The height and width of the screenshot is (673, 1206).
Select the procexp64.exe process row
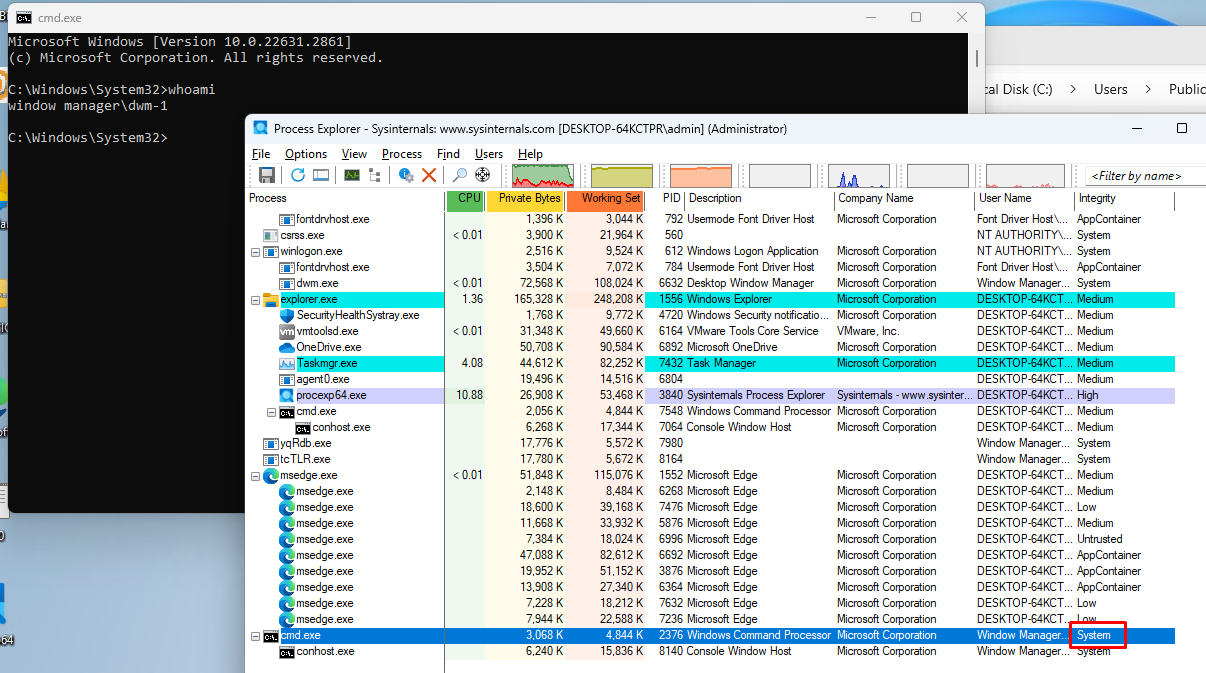click(x=711, y=395)
